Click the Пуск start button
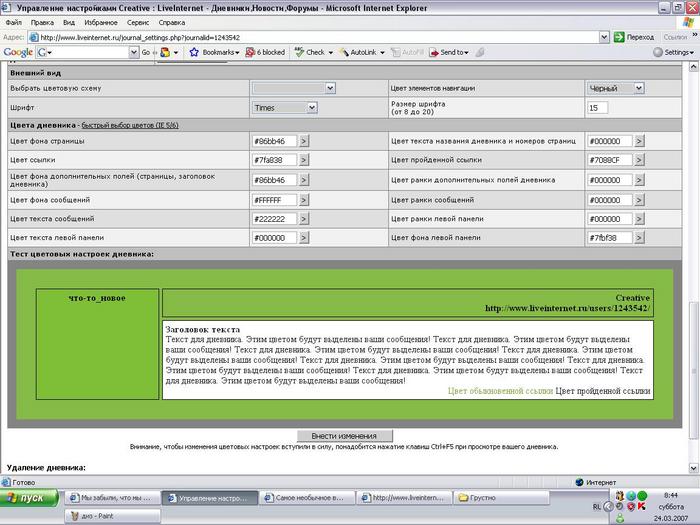The image size is (700, 525). pos(29,498)
